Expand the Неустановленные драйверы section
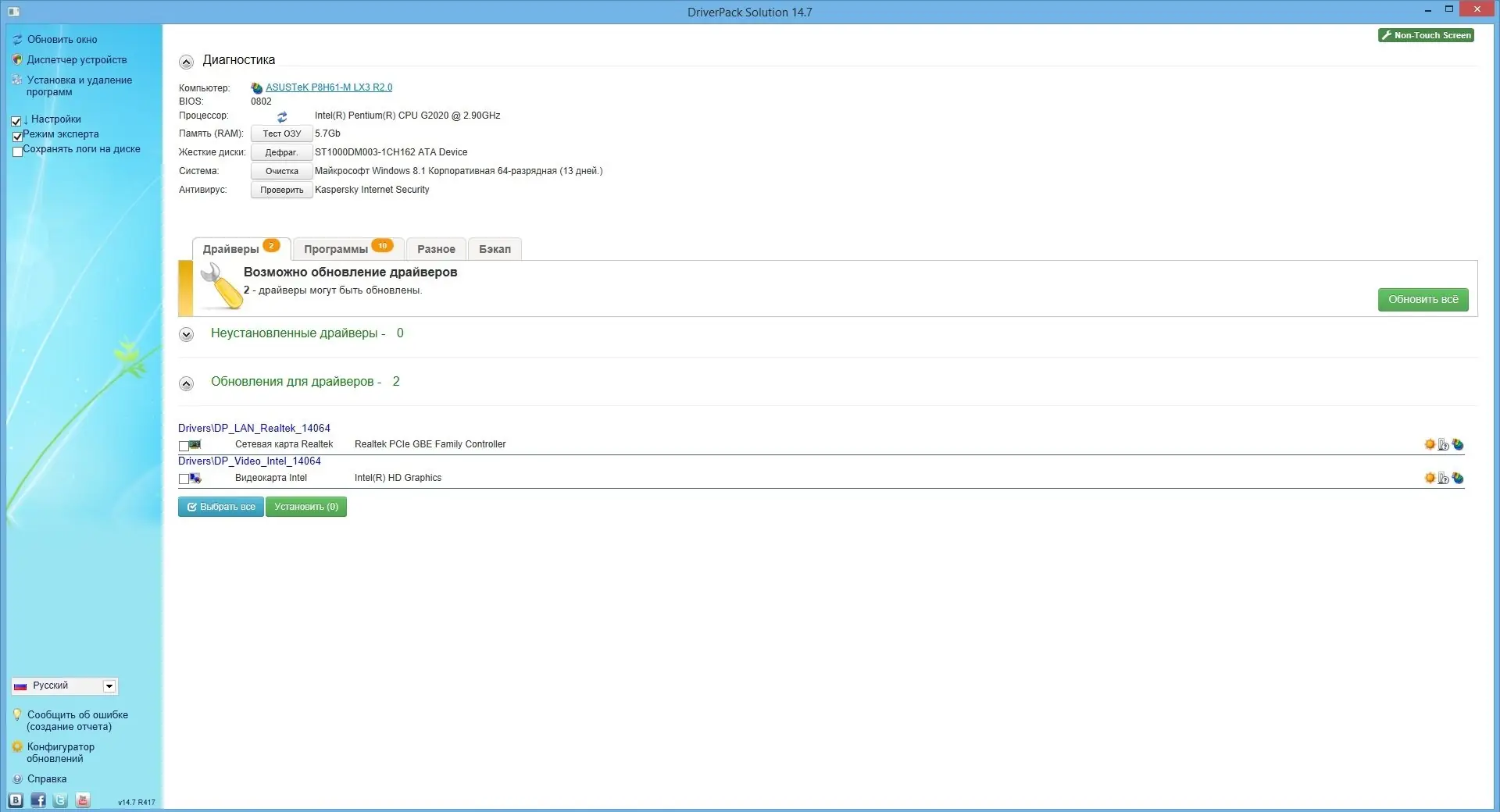Image resolution: width=1500 pixels, height=812 pixels. click(x=186, y=334)
